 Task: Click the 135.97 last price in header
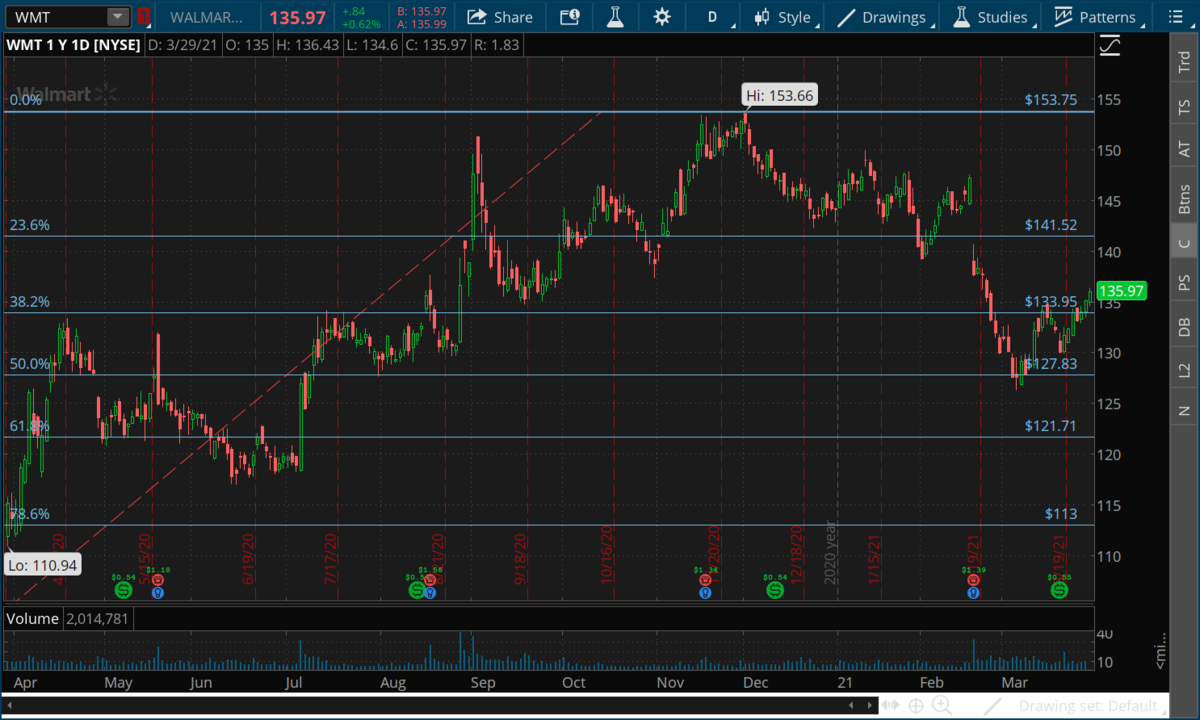point(298,17)
